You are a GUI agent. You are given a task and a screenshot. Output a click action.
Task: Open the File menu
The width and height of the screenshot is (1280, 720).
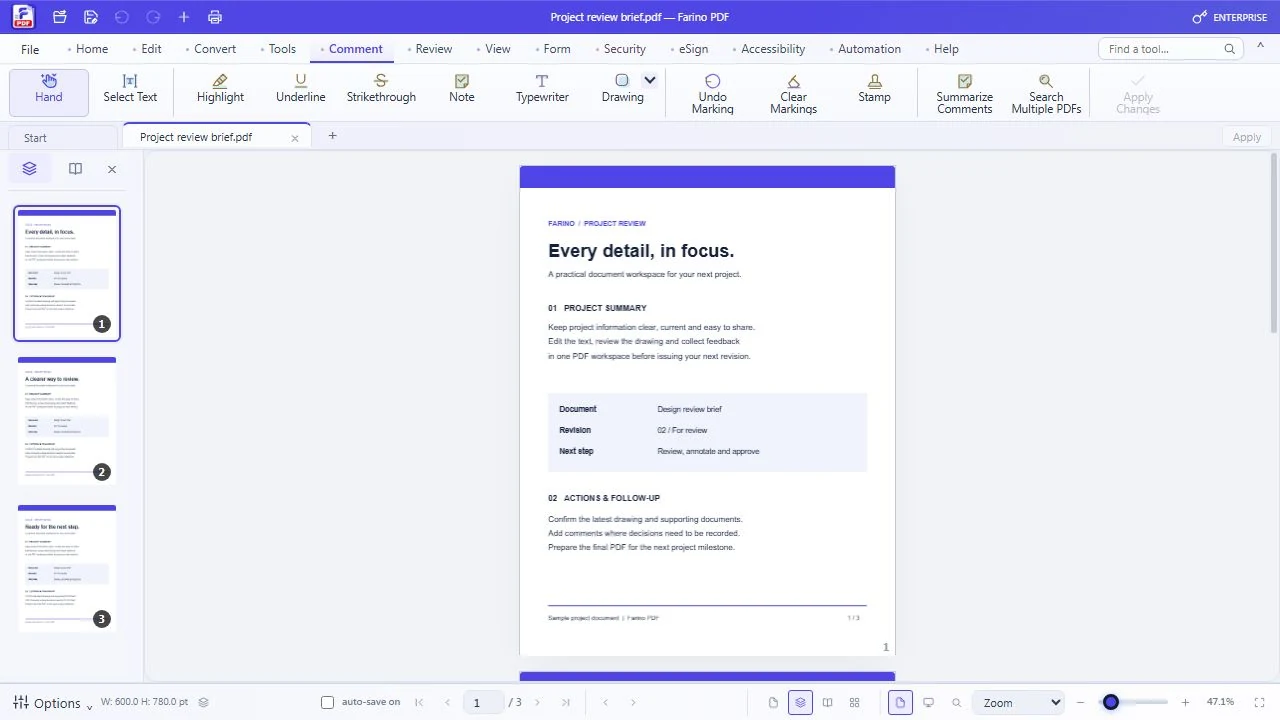pyautogui.click(x=30, y=49)
